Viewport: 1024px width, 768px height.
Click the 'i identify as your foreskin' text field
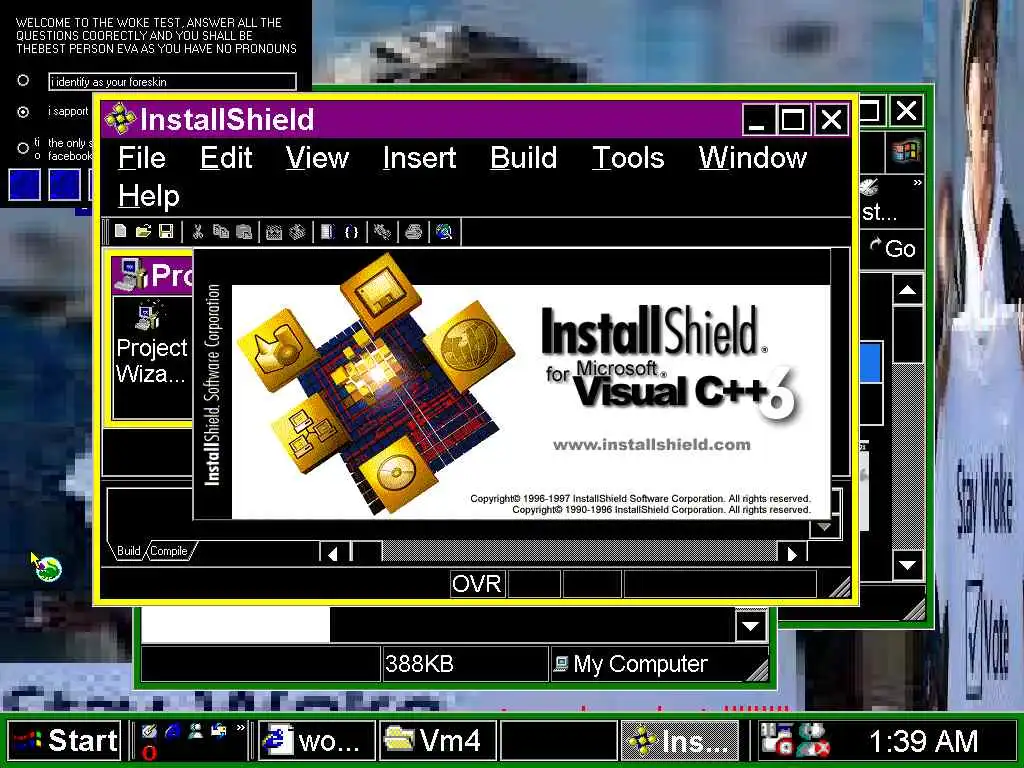pyautogui.click(x=172, y=82)
